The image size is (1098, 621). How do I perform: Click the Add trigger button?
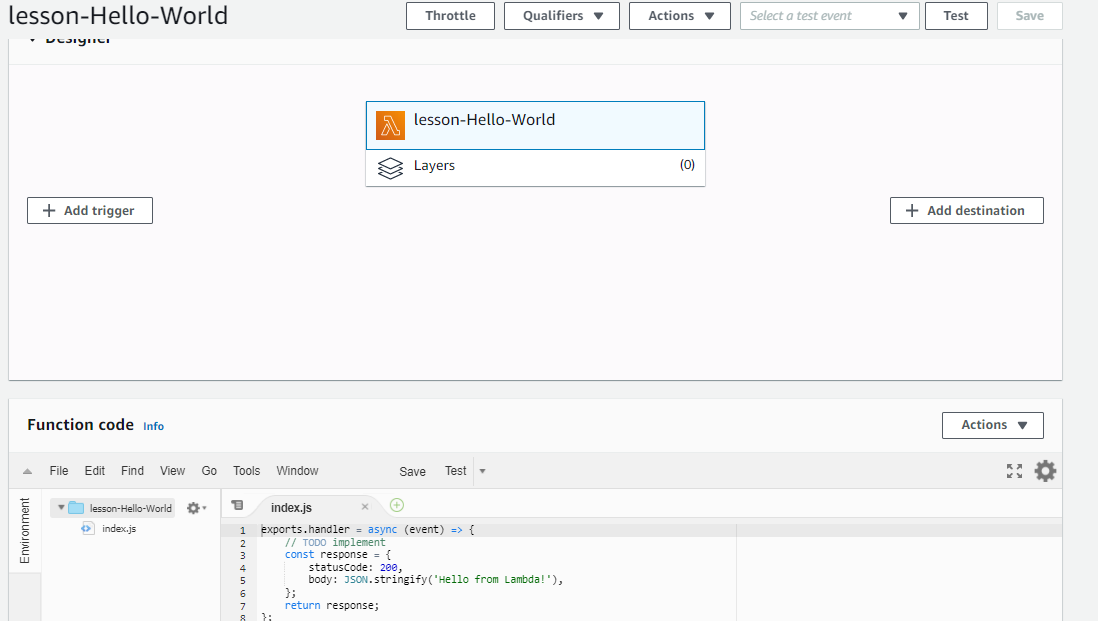(x=89, y=210)
